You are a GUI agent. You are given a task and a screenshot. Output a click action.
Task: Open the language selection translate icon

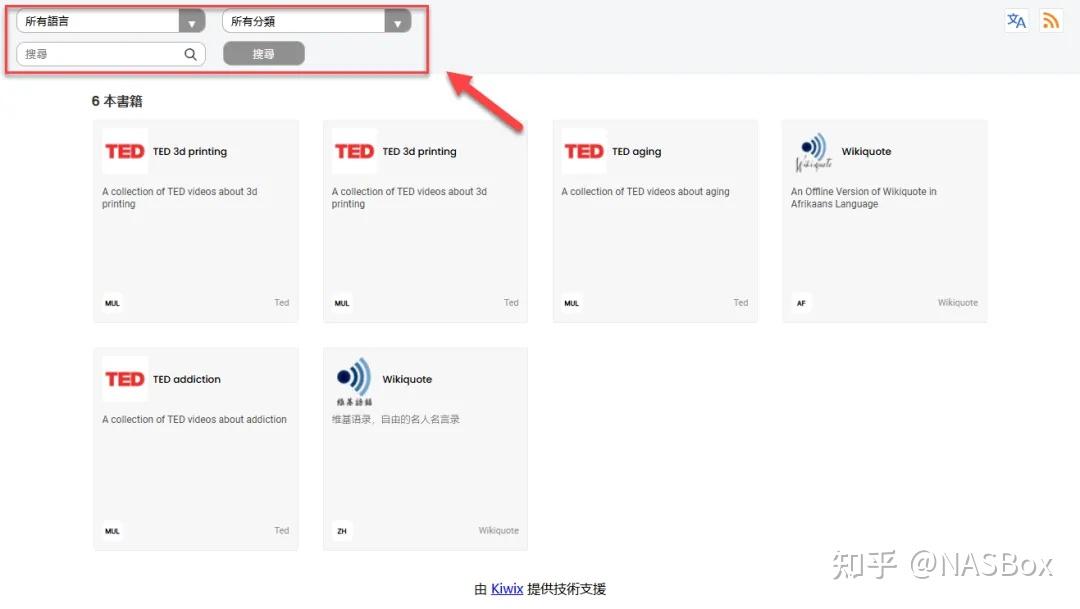pyautogui.click(x=1016, y=21)
